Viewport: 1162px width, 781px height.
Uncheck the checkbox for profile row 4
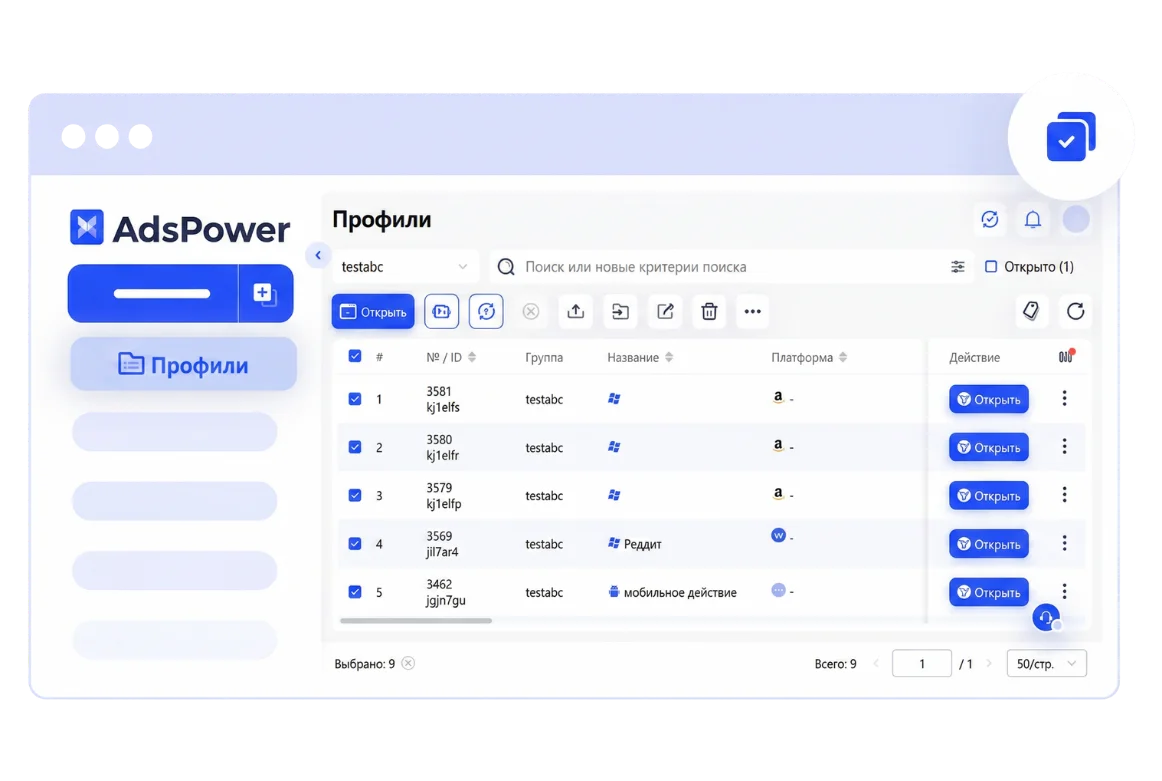355,544
